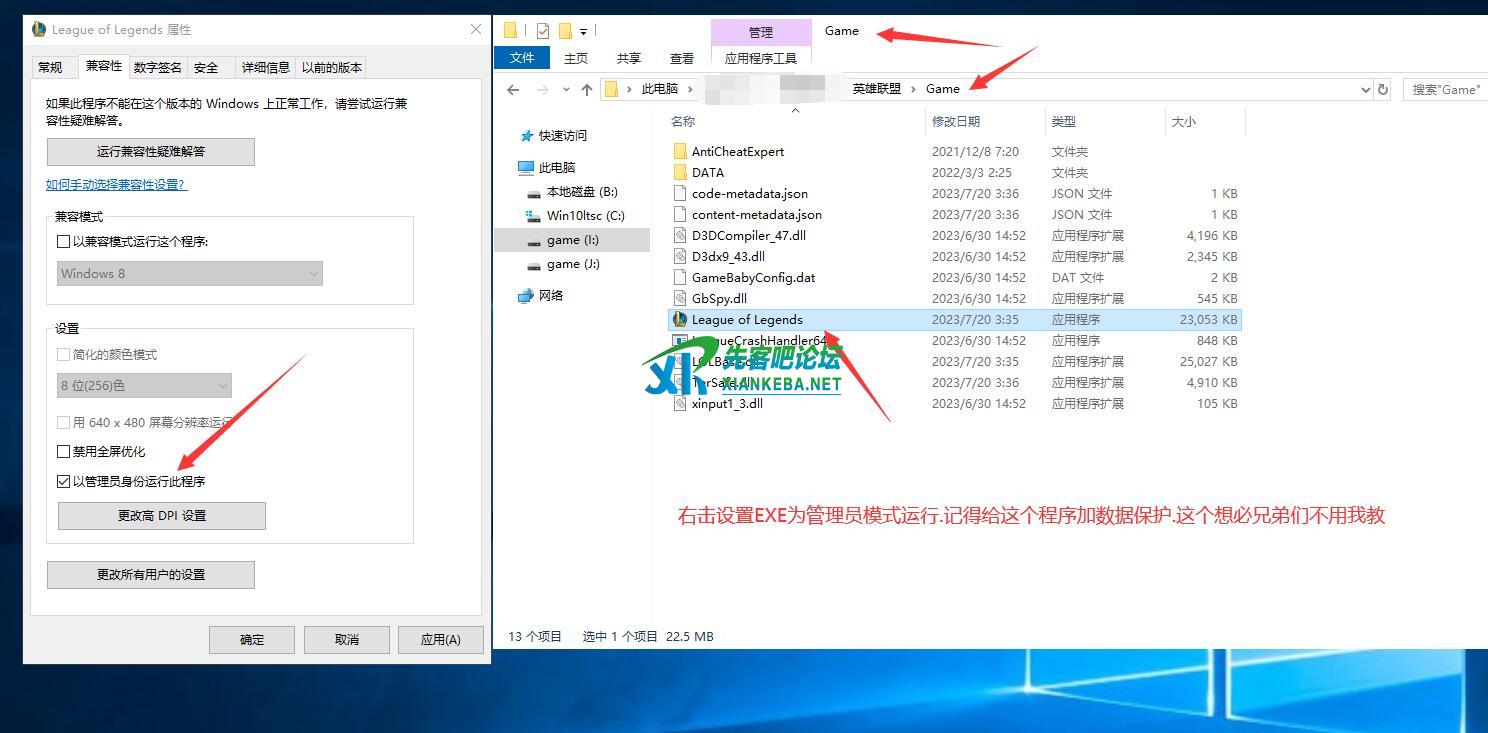Click the League of Legends application icon
Image resolution: width=1488 pixels, height=733 pixels.
tap(680, 320)
